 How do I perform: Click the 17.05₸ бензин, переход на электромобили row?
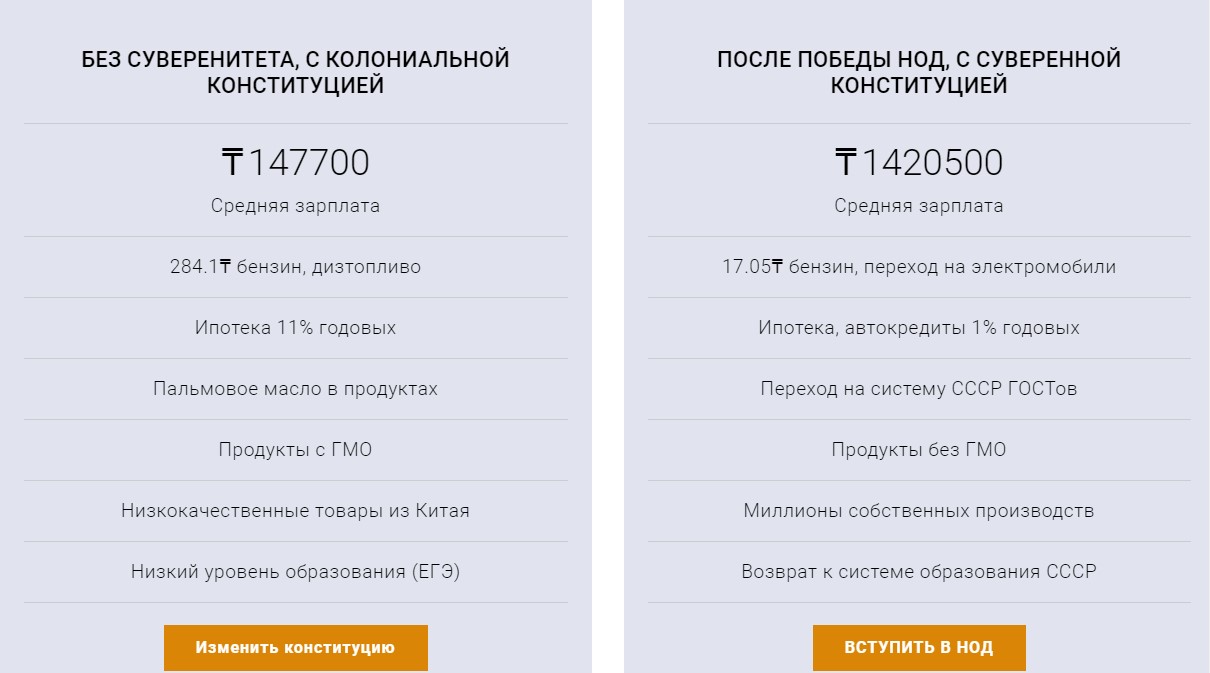point(919,267)
